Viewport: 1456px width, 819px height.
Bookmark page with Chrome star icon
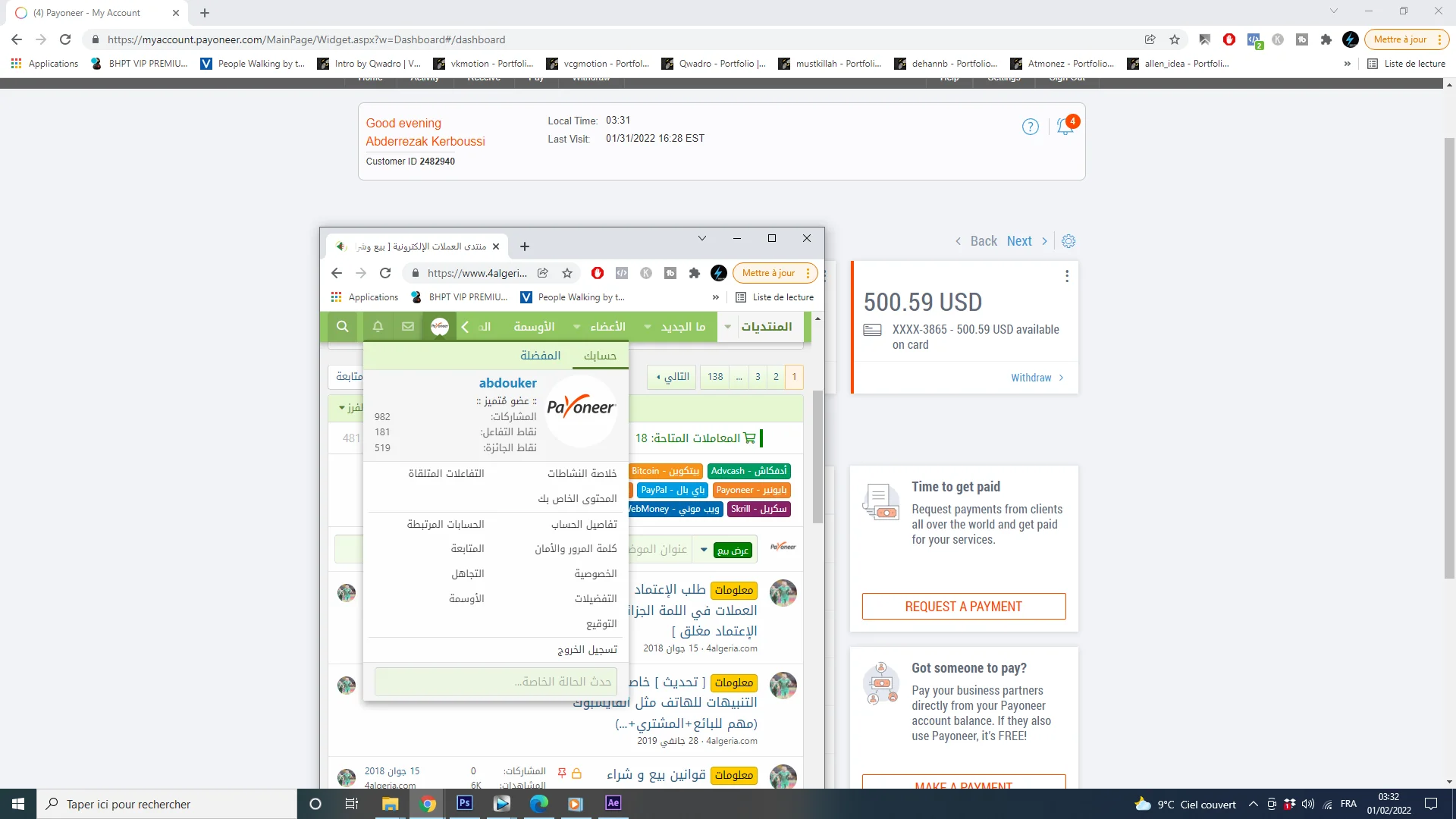[x=1175, y=39]
